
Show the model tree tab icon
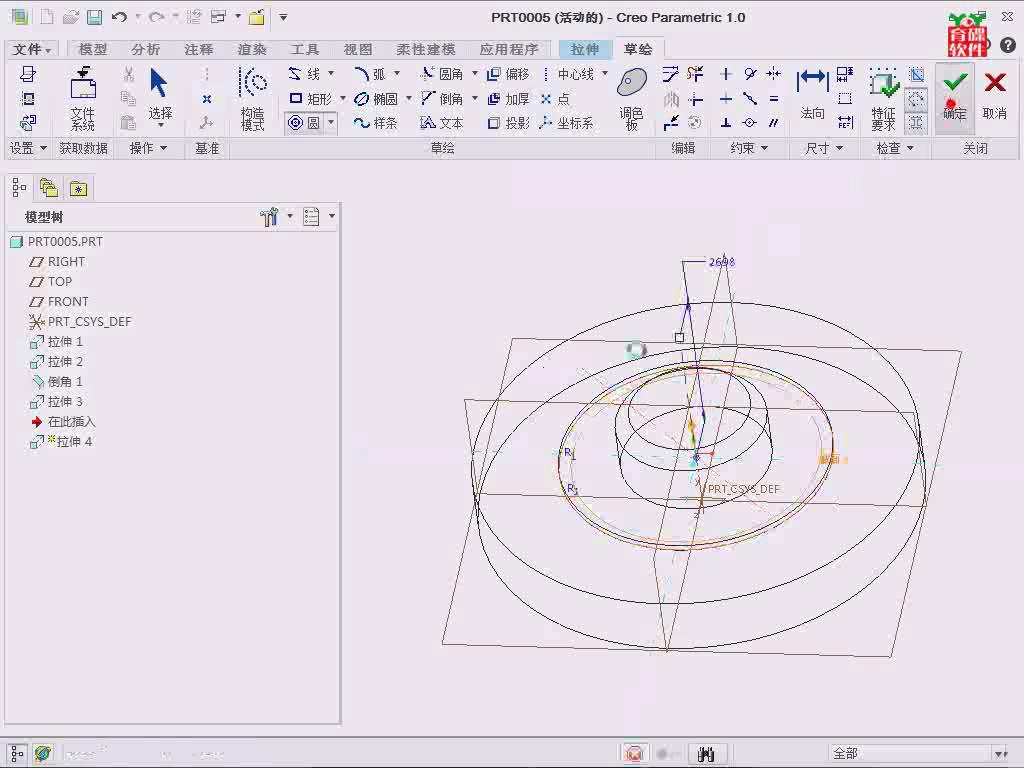click(x=19, y=189)
